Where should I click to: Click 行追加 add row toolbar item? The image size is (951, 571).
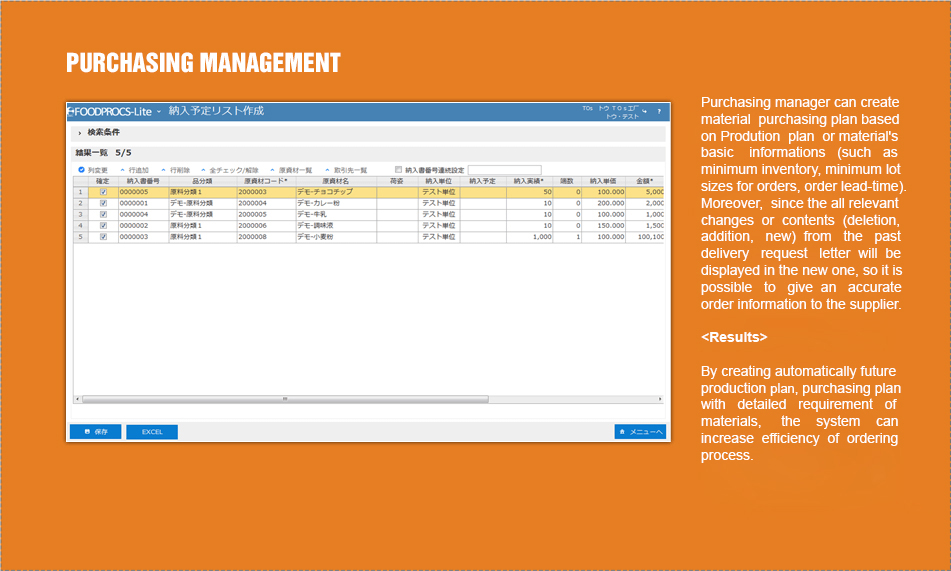pos(134,170)
